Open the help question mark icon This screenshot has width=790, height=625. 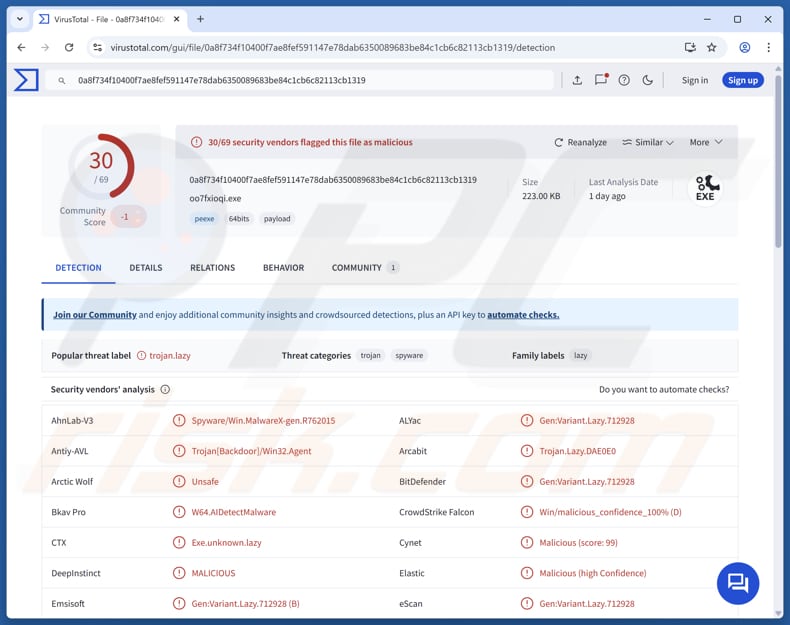coord(624,80)
